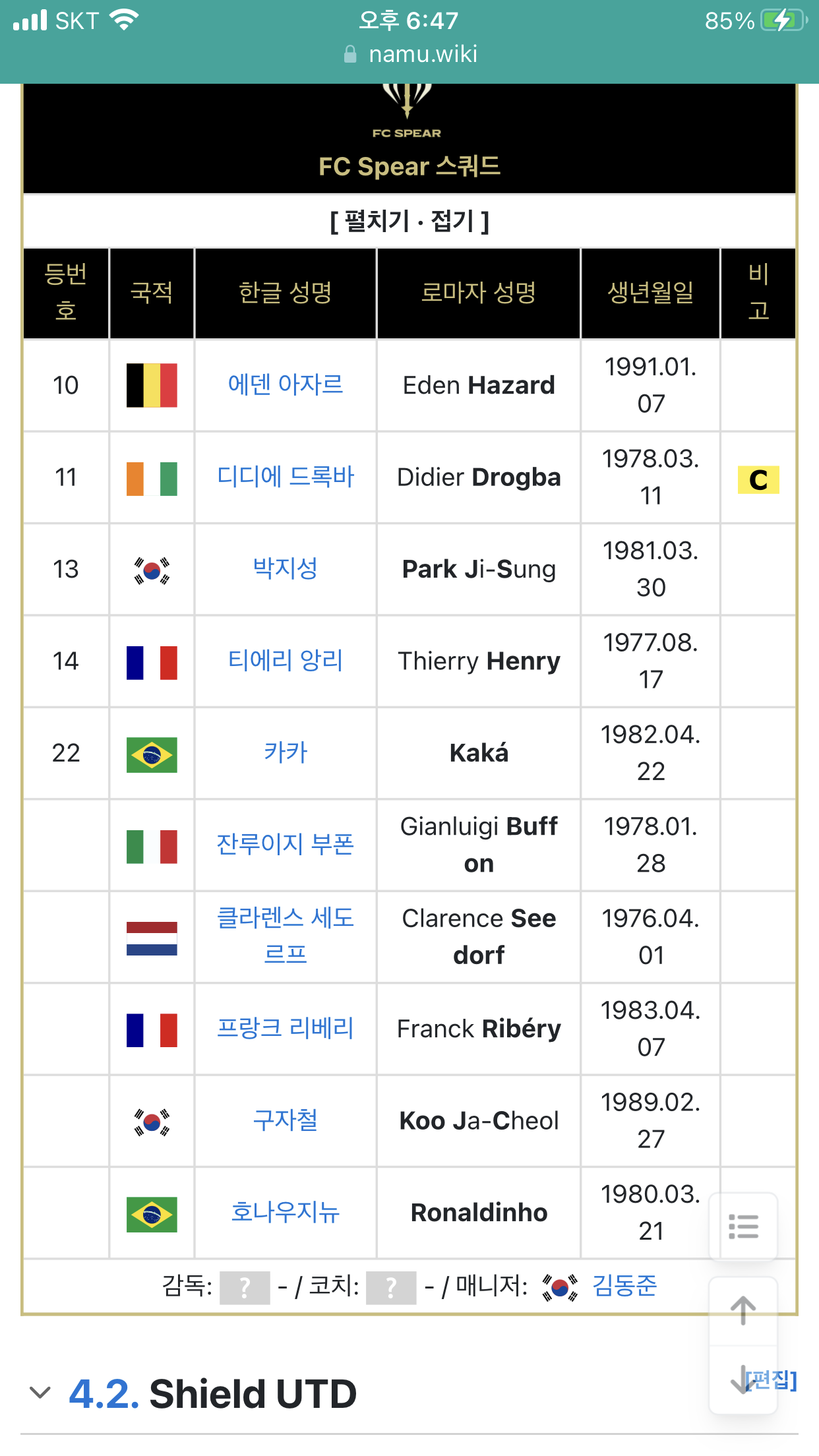Click the Netherlands flag in Seedorf's row
Screen dimensions: 819x1456
point(152,938)
